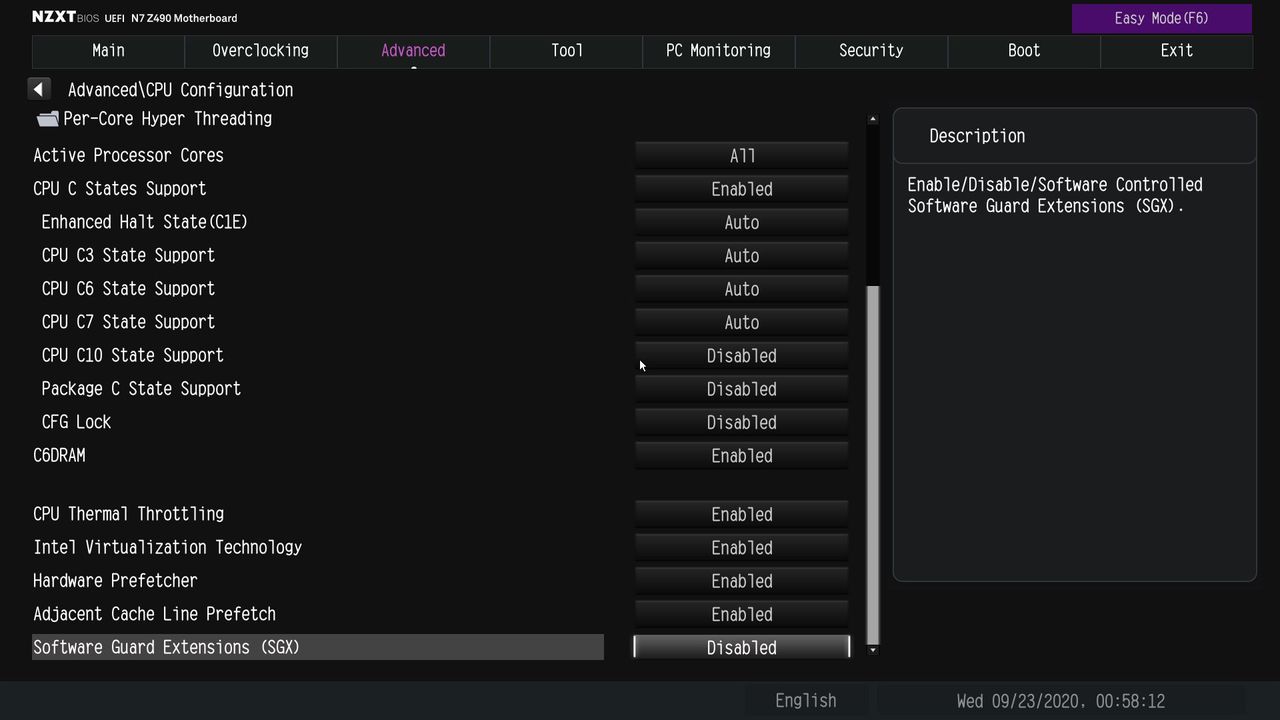Select the Hardware Prefetcher label
This screenshot has width=1280, height=720.
[115, 580]
